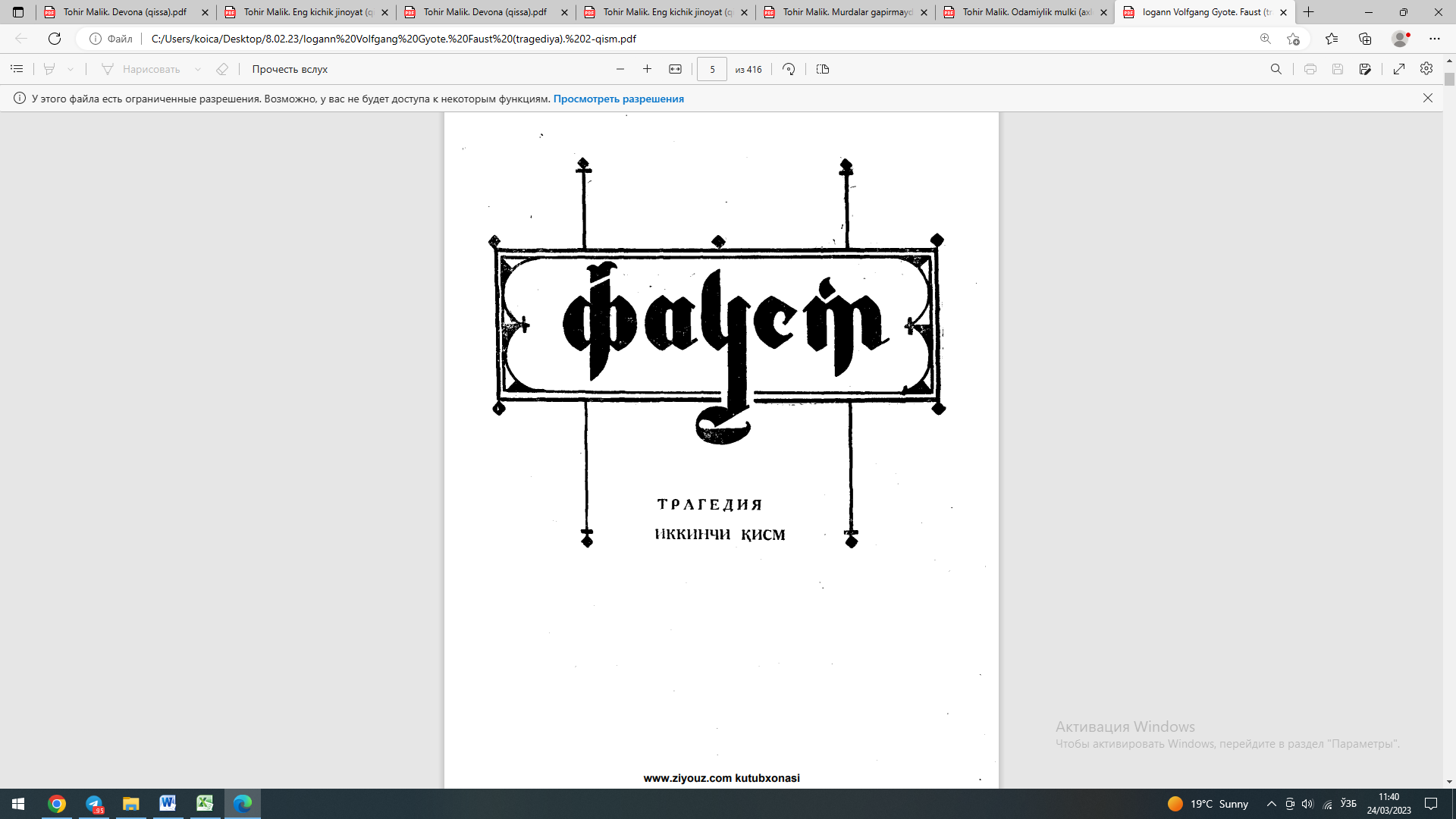Zoom out with the minus icon
The width and height of the screenshot is (1456, 819).
(620, 69)
